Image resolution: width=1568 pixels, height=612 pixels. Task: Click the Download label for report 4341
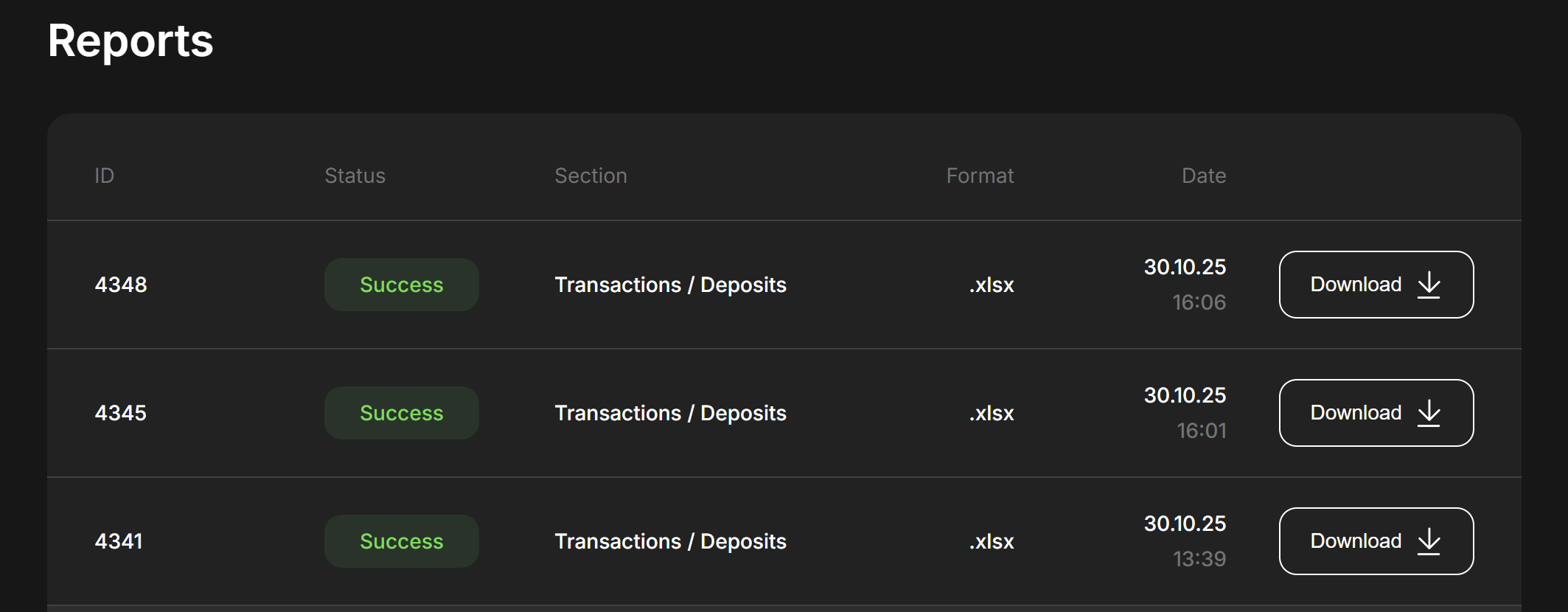pos(1356,541)
